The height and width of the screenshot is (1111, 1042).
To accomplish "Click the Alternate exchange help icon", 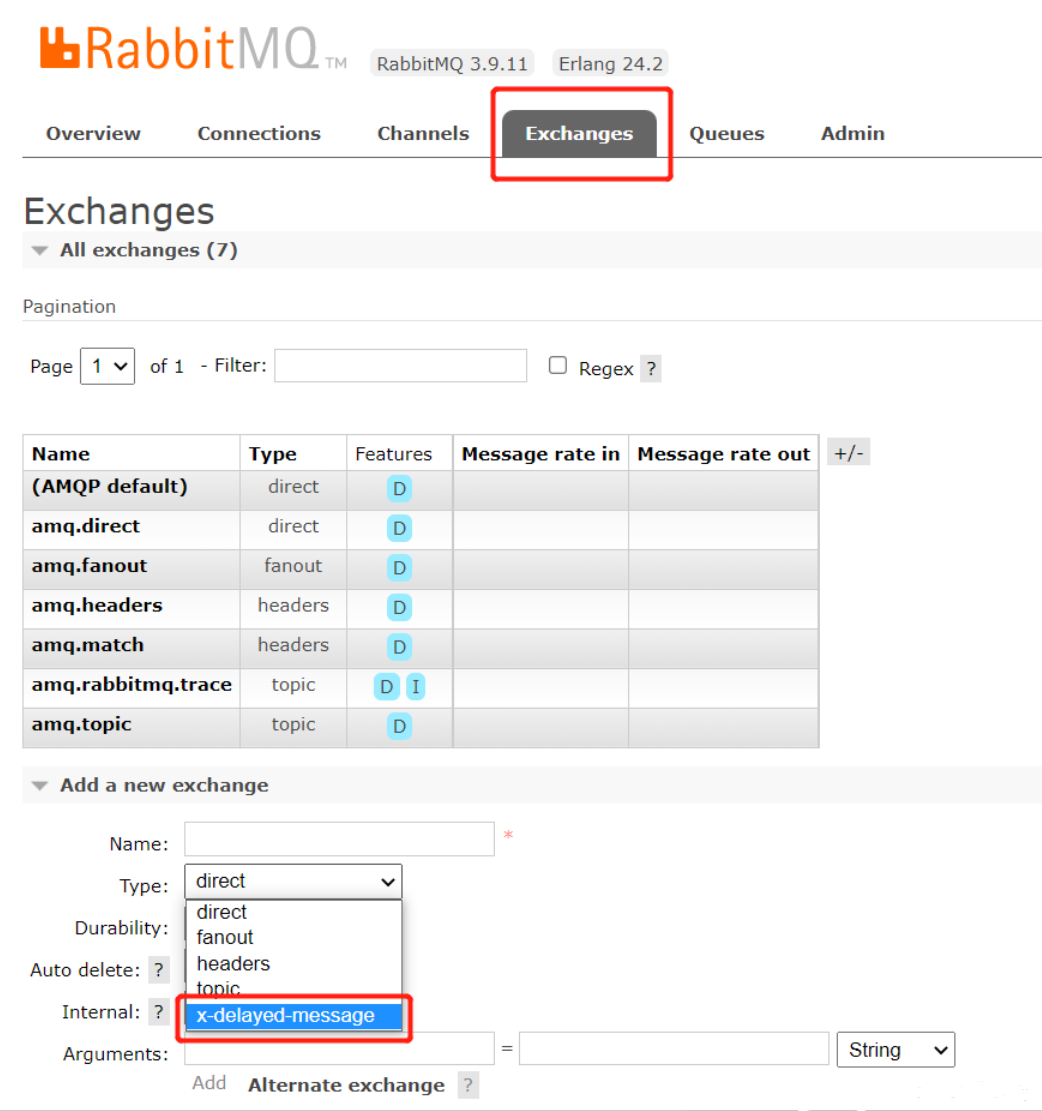I will [x=466, y=1085].
